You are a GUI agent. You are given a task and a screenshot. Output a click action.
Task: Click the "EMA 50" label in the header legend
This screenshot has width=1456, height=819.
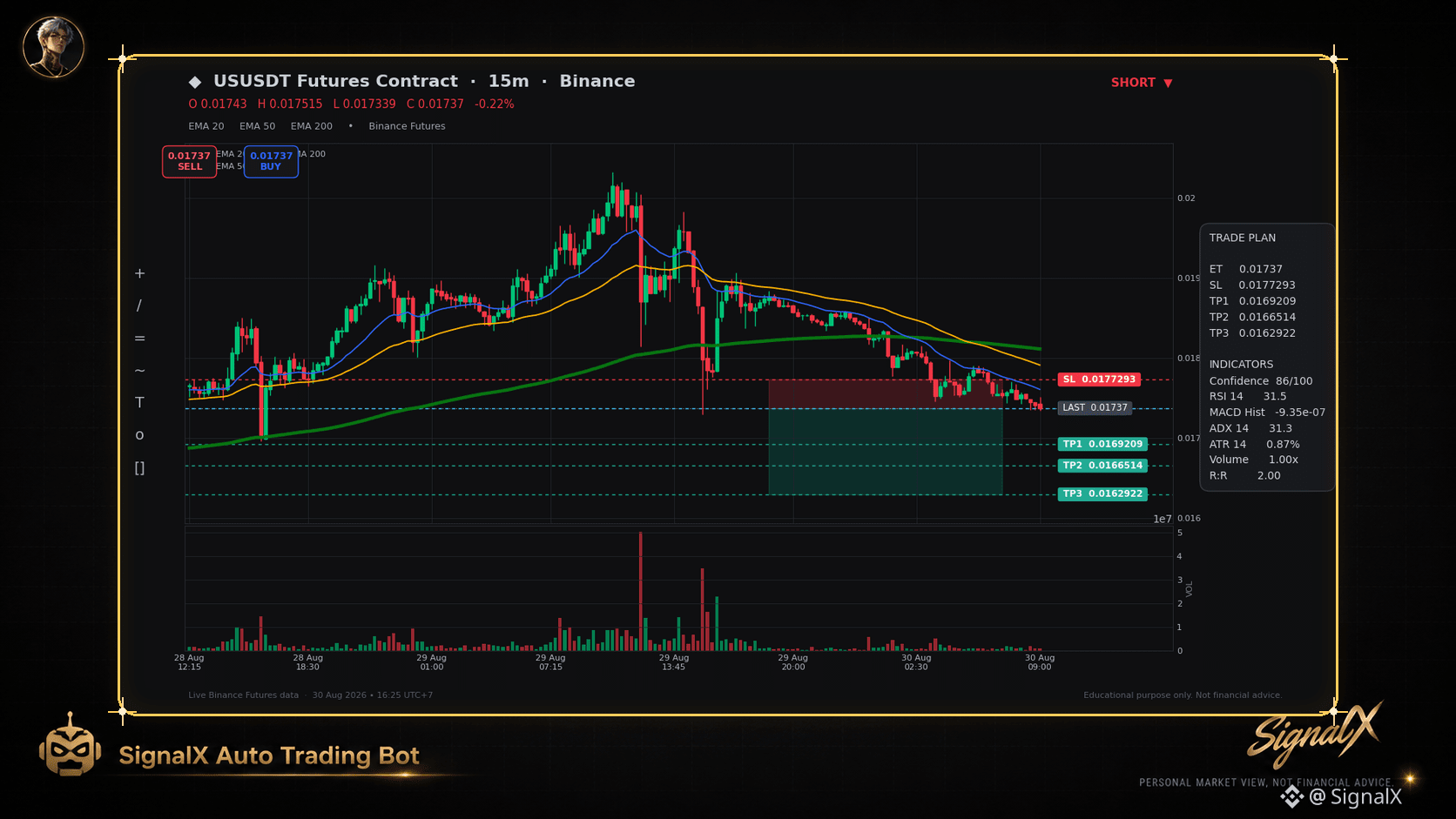coord(258,126)
